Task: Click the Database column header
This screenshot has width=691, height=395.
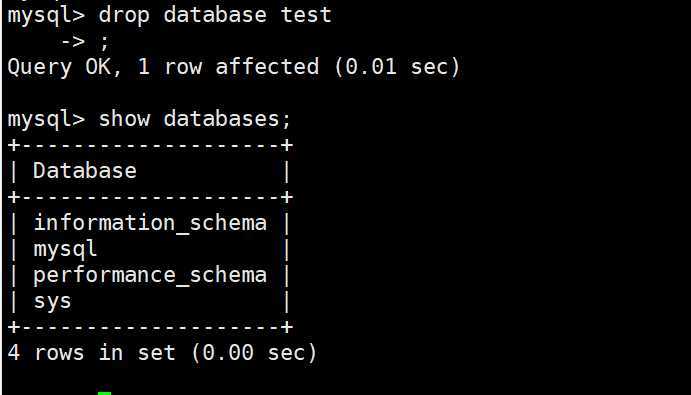Action: pos(85,171)
